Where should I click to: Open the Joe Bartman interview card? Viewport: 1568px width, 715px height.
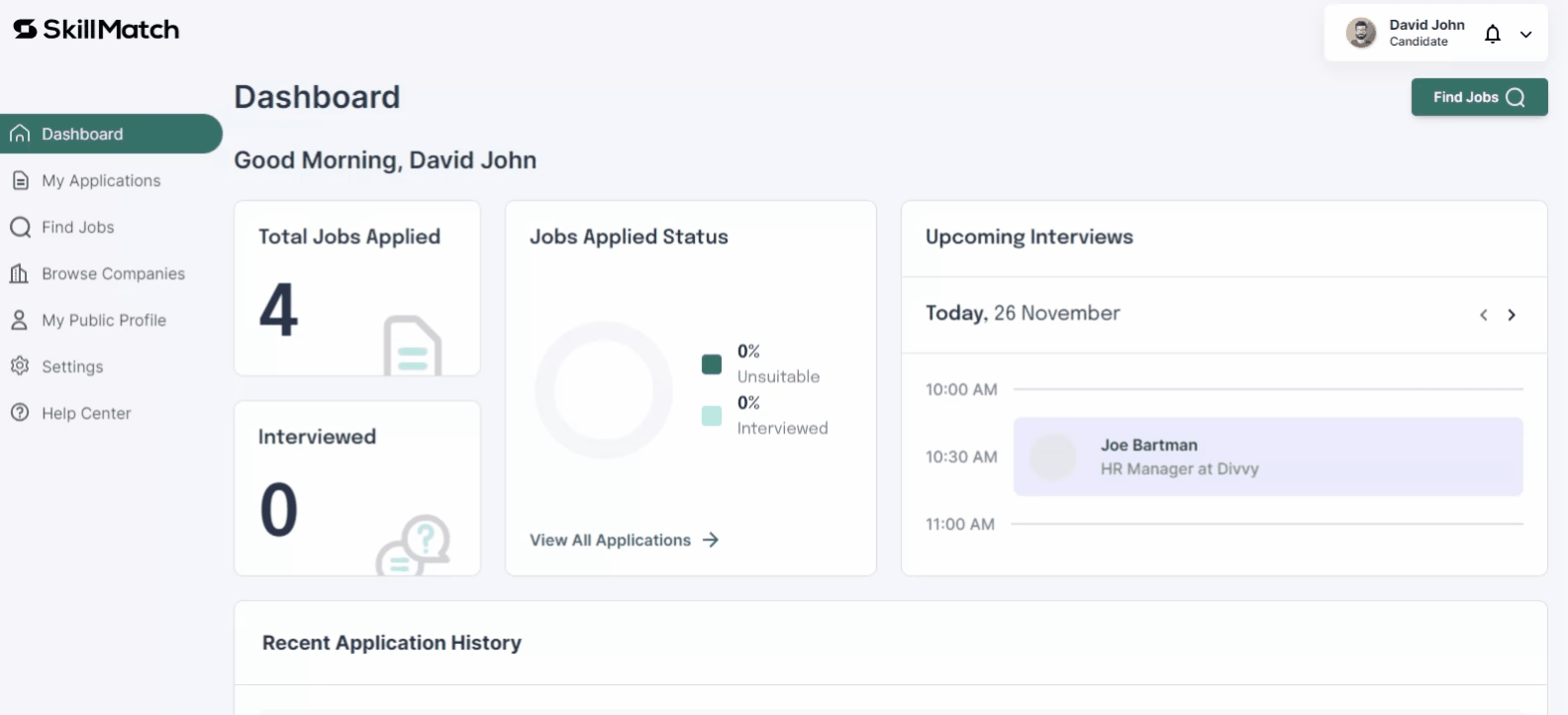(x=1268, y=457)
